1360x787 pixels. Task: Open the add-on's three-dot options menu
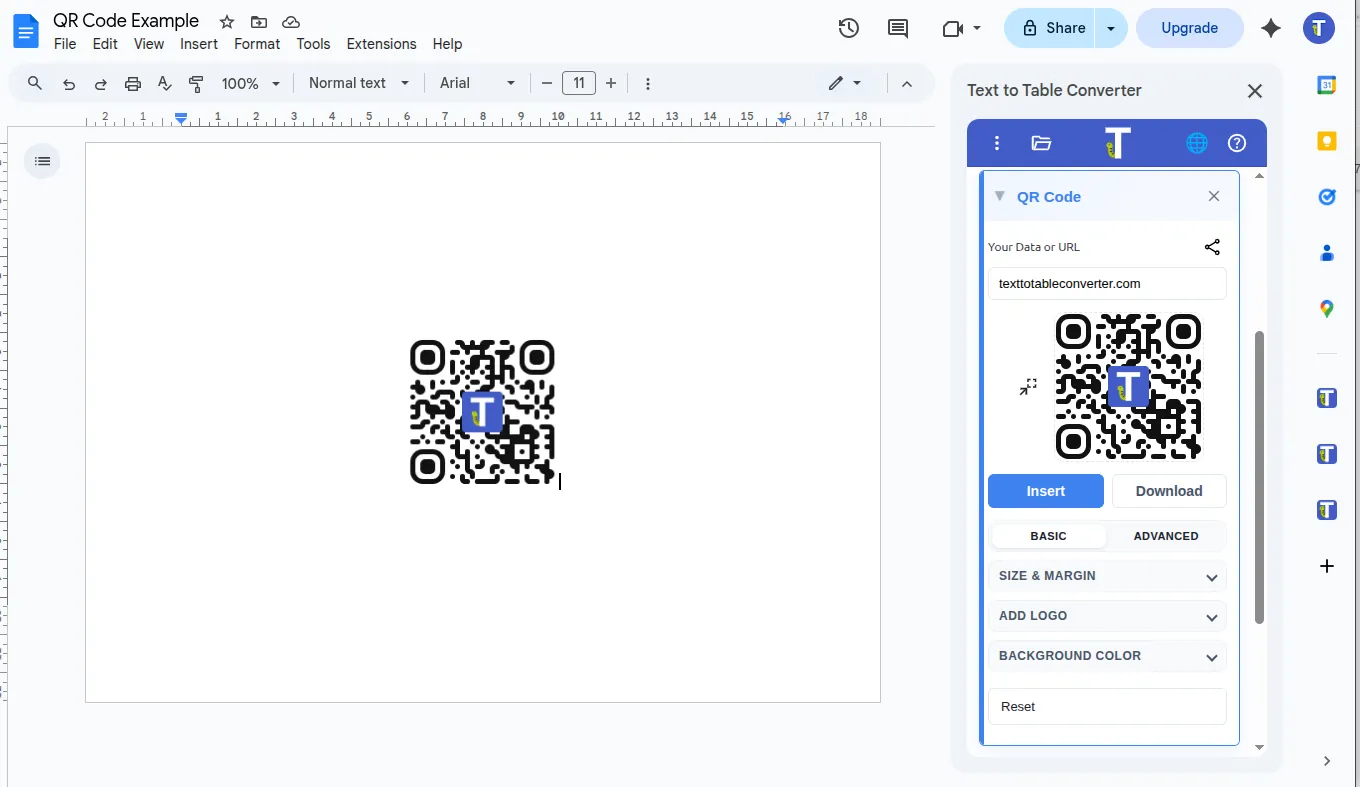click(996, 143)
